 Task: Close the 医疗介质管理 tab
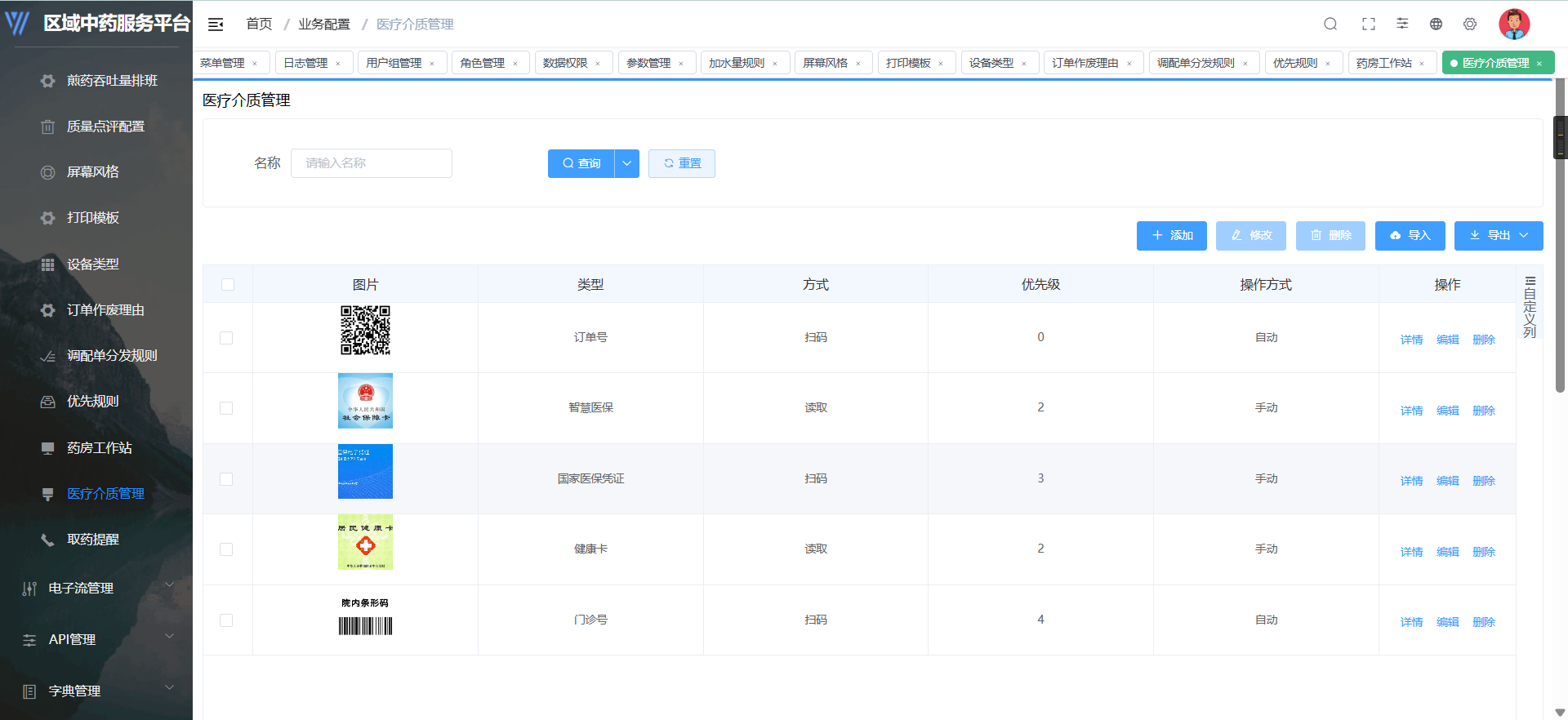tap(1539, 64)
